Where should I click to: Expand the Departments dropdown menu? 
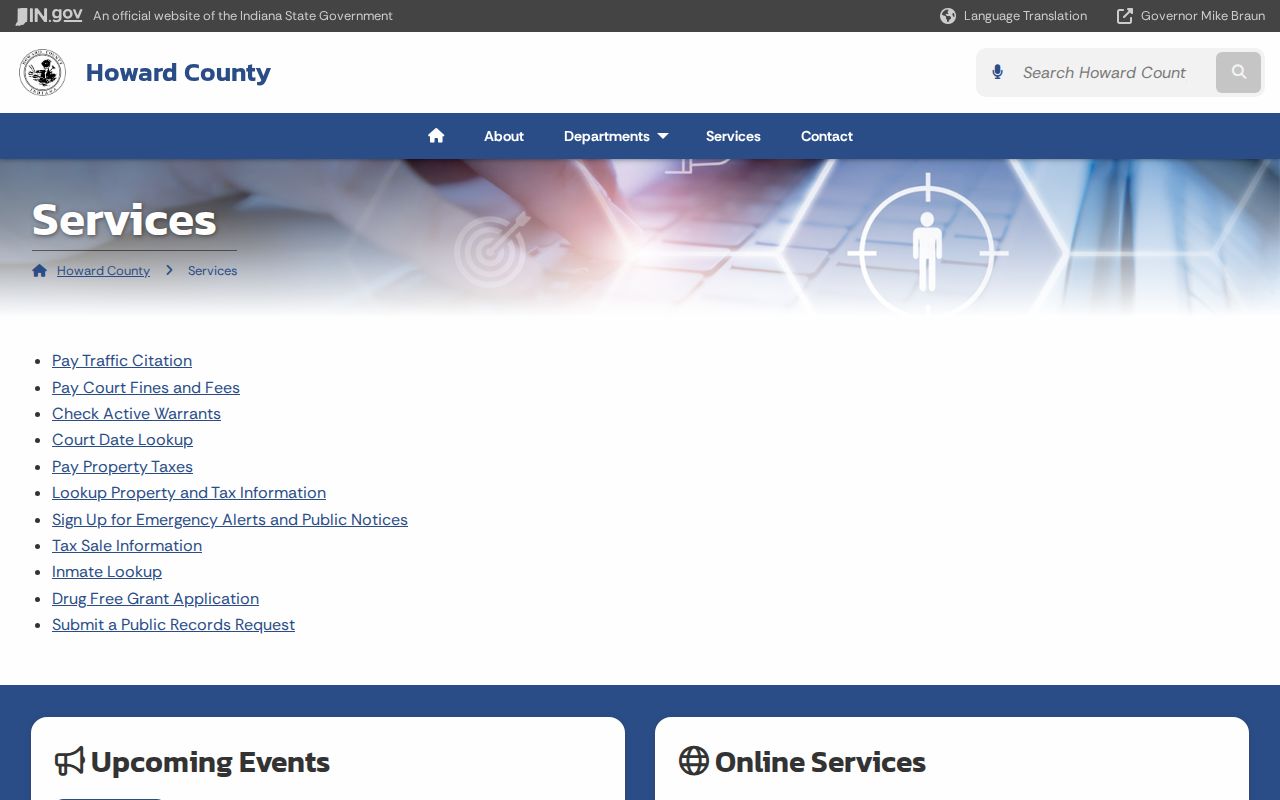616,136
